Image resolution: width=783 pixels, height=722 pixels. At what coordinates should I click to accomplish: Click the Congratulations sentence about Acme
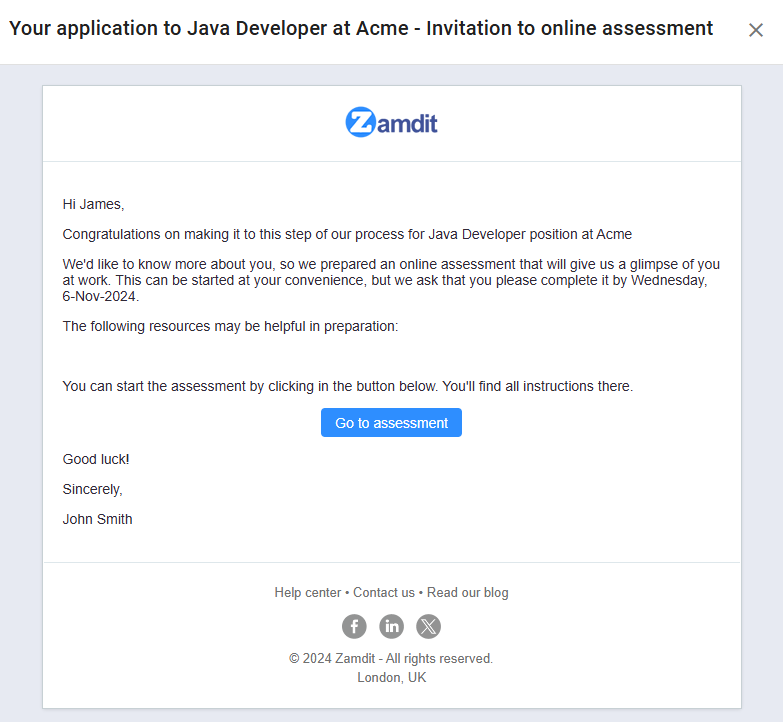[347, 235]
